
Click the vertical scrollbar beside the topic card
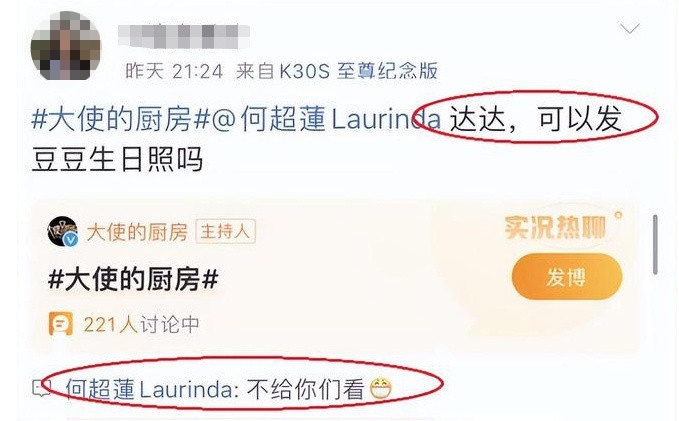(655, 244)
